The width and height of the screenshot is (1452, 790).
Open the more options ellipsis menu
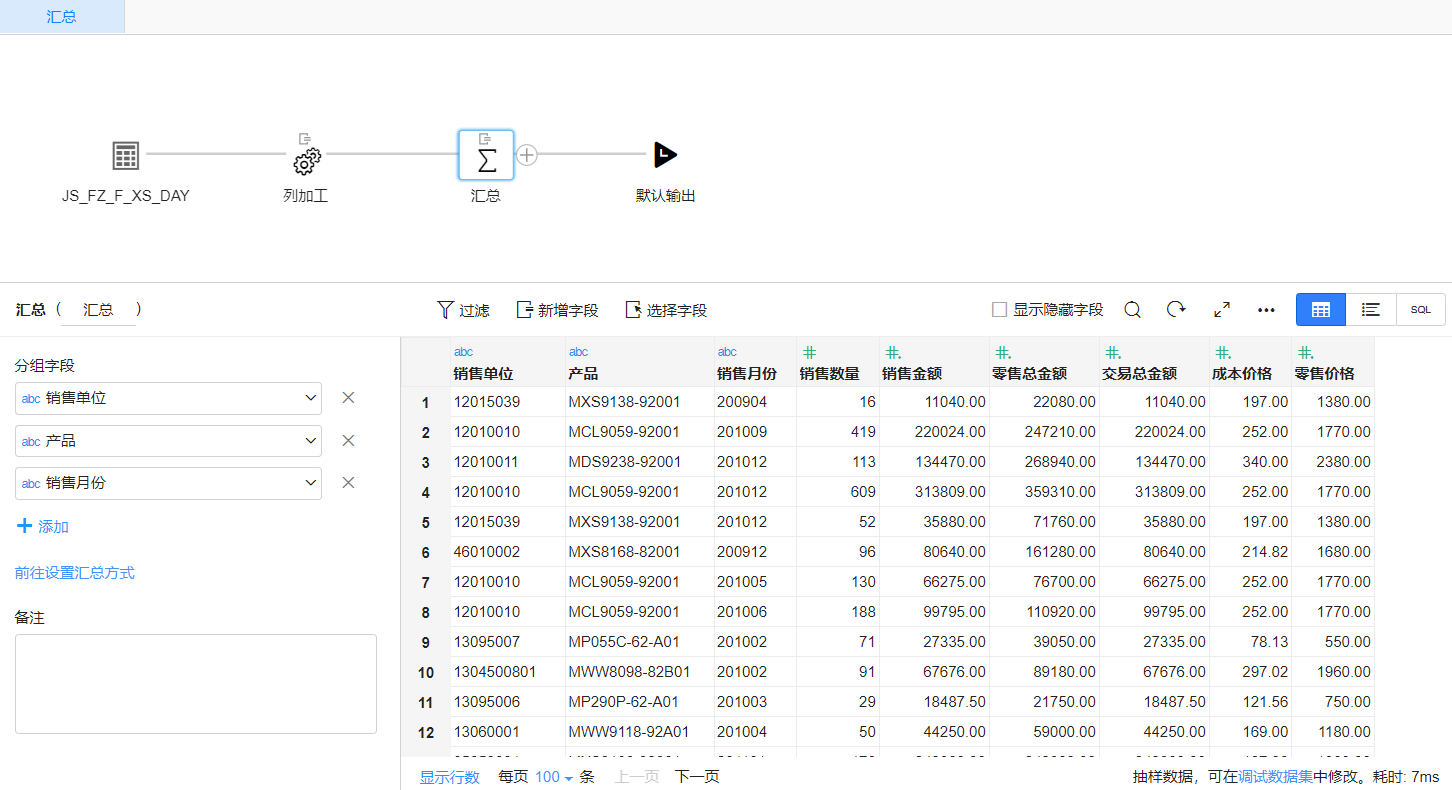tap(1266, 310)
